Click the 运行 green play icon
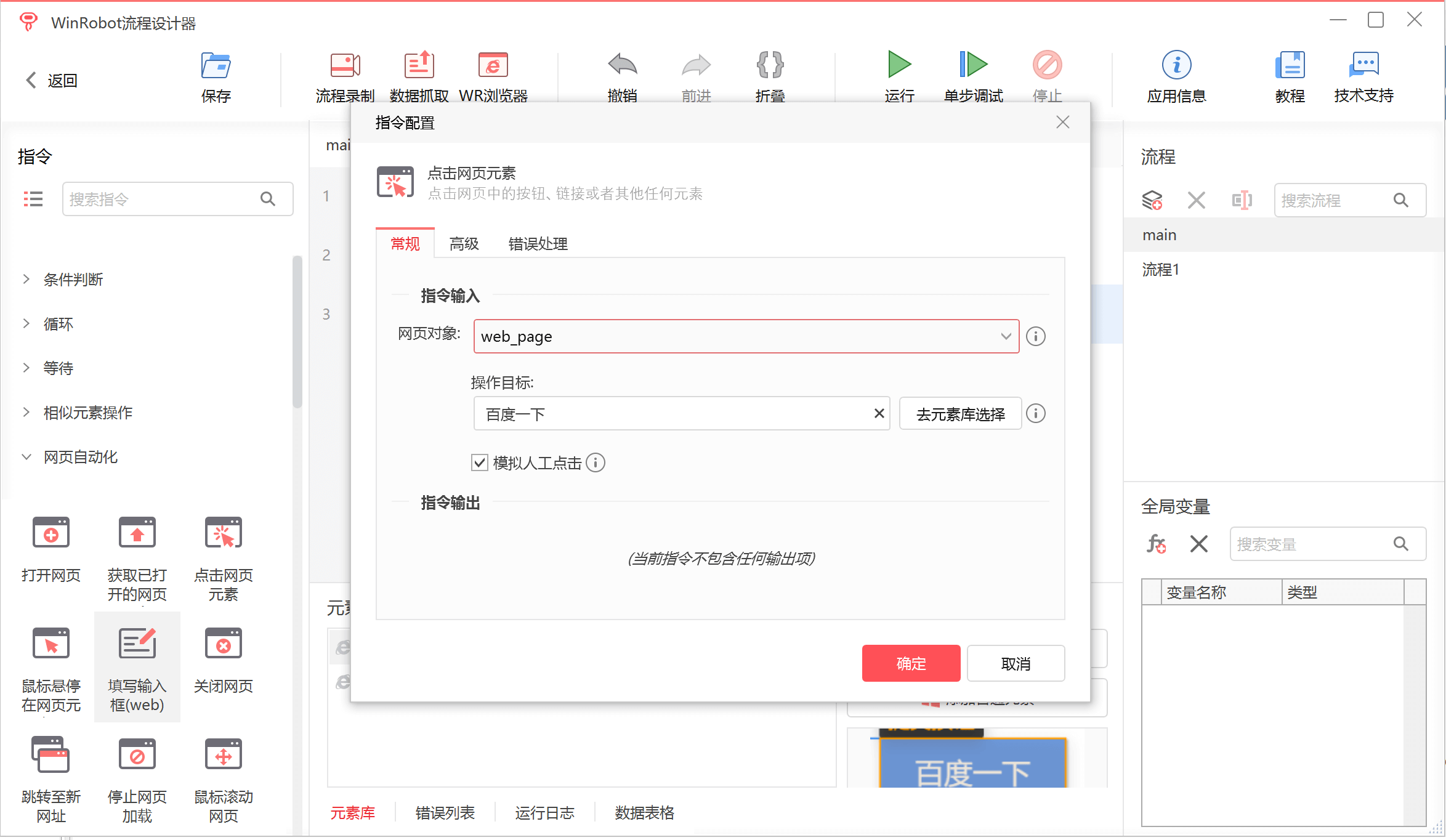The image size is (1446, 840). click(x=899, y=64)
